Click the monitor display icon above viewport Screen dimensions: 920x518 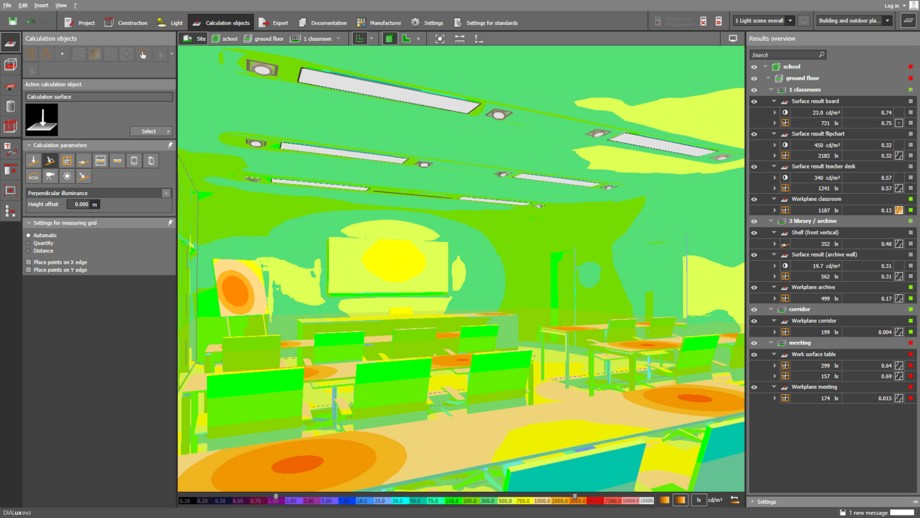point(733,39)
